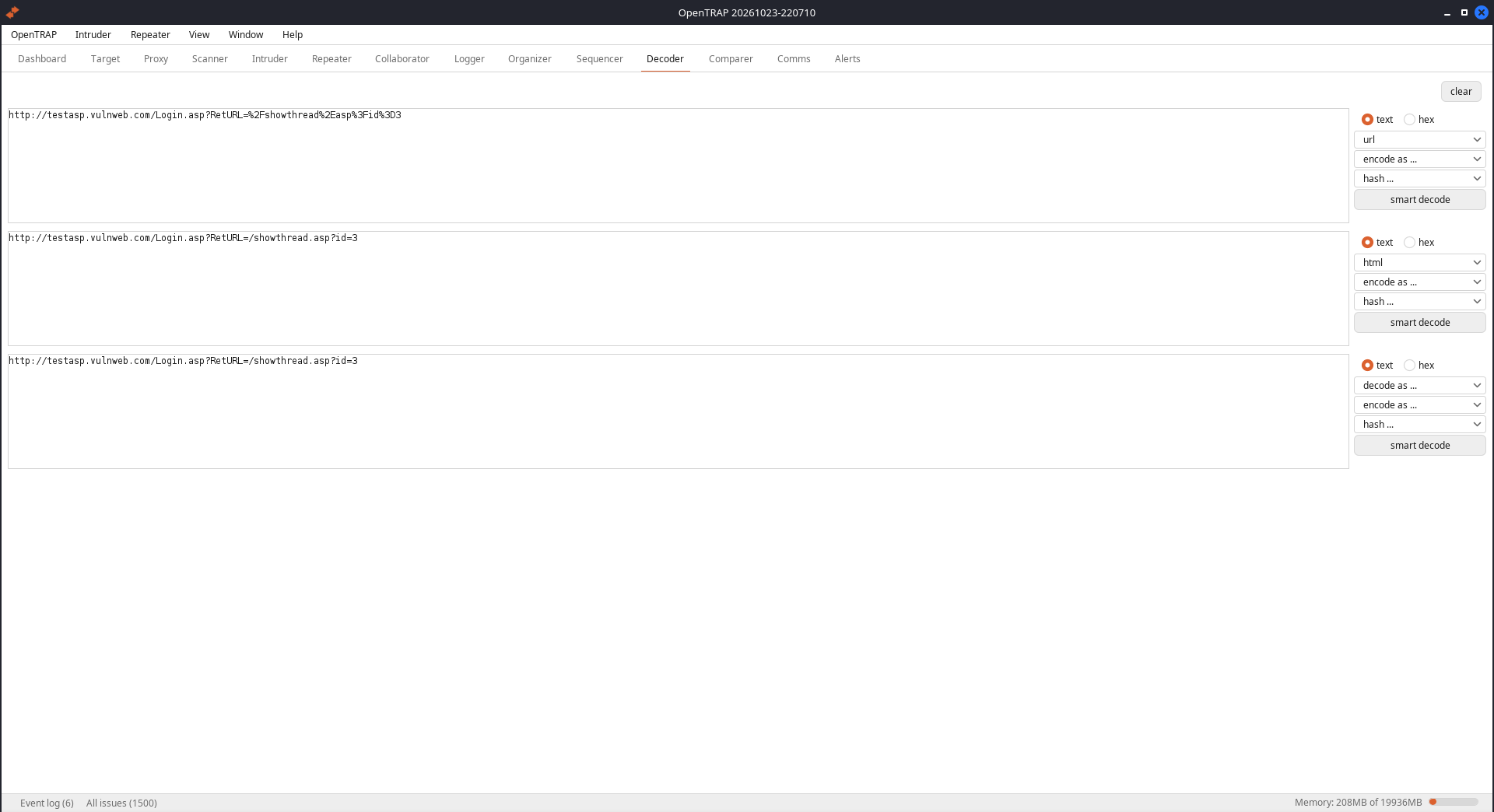Open the third panel's encode as dropdown
This screenshot has width=1494, height=812.
(x=1419, y=405)
